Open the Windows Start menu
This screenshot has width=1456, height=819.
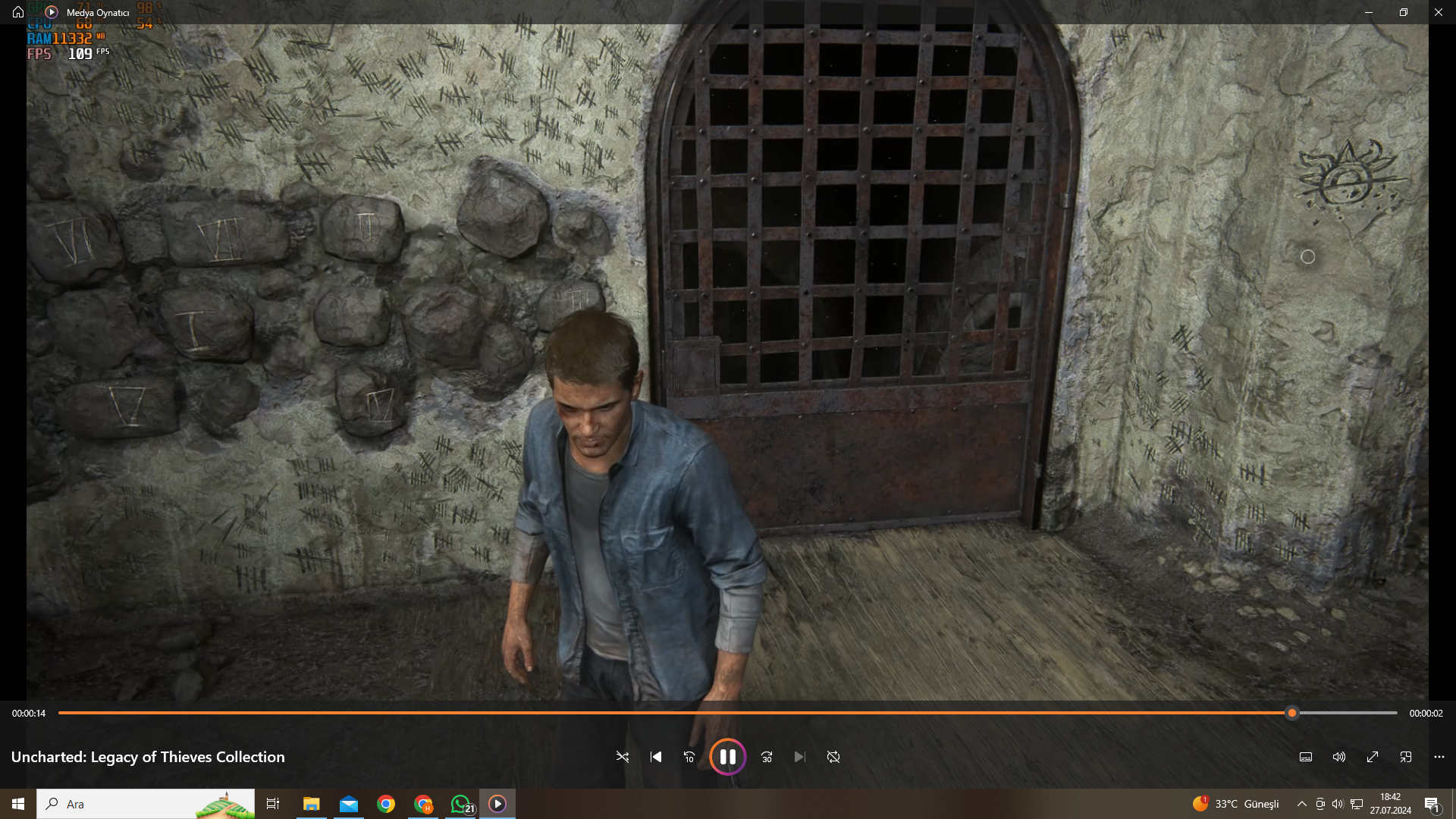(x=18, y=804)
